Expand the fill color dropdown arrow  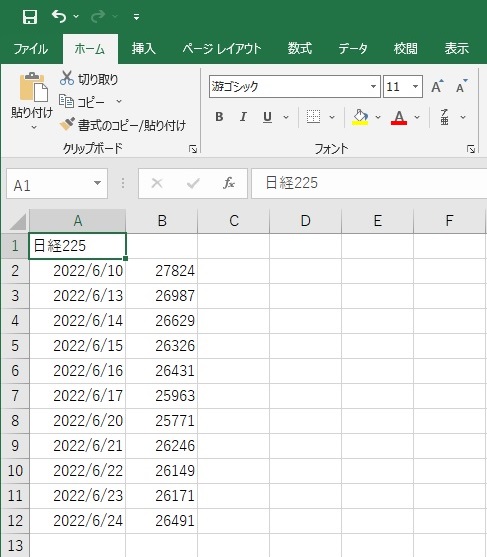coord(378,117)
